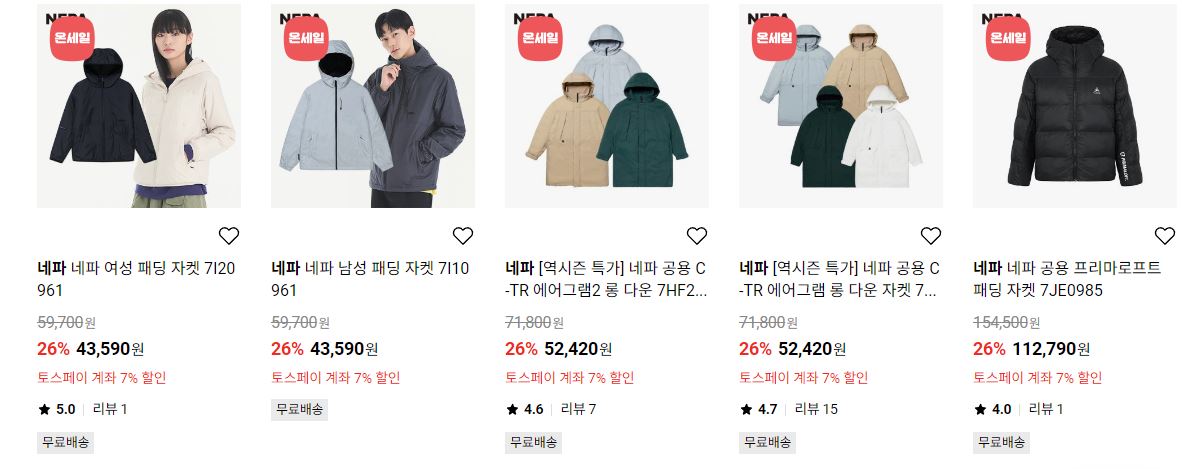The image size is (1183, 469).
Task: Open the four-coat 에어그램 product image
Action: (840, 106)
